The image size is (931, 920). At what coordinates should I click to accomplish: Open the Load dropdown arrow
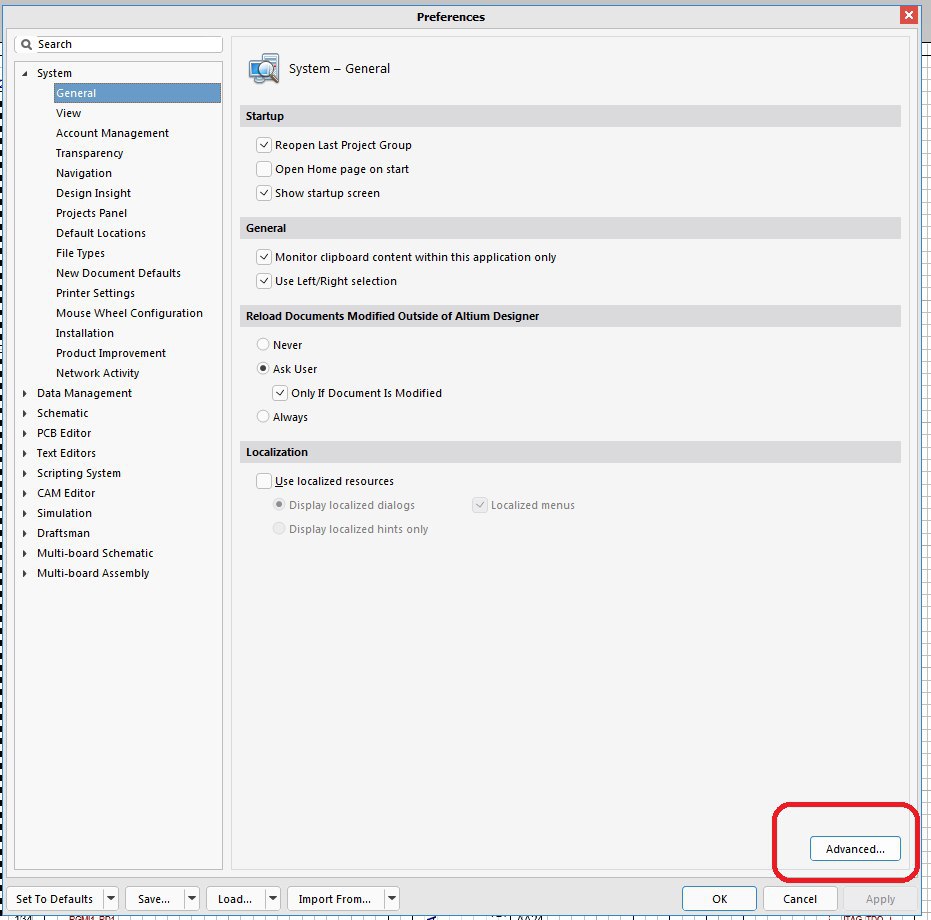pyautogui.click(x=273, y=899)
